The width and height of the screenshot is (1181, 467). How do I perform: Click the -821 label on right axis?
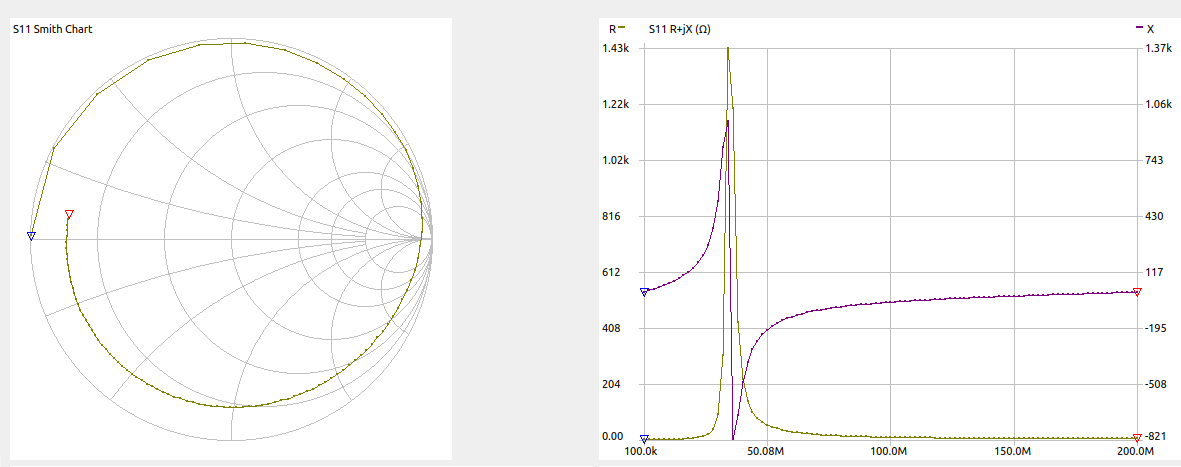coord(1158,437)
